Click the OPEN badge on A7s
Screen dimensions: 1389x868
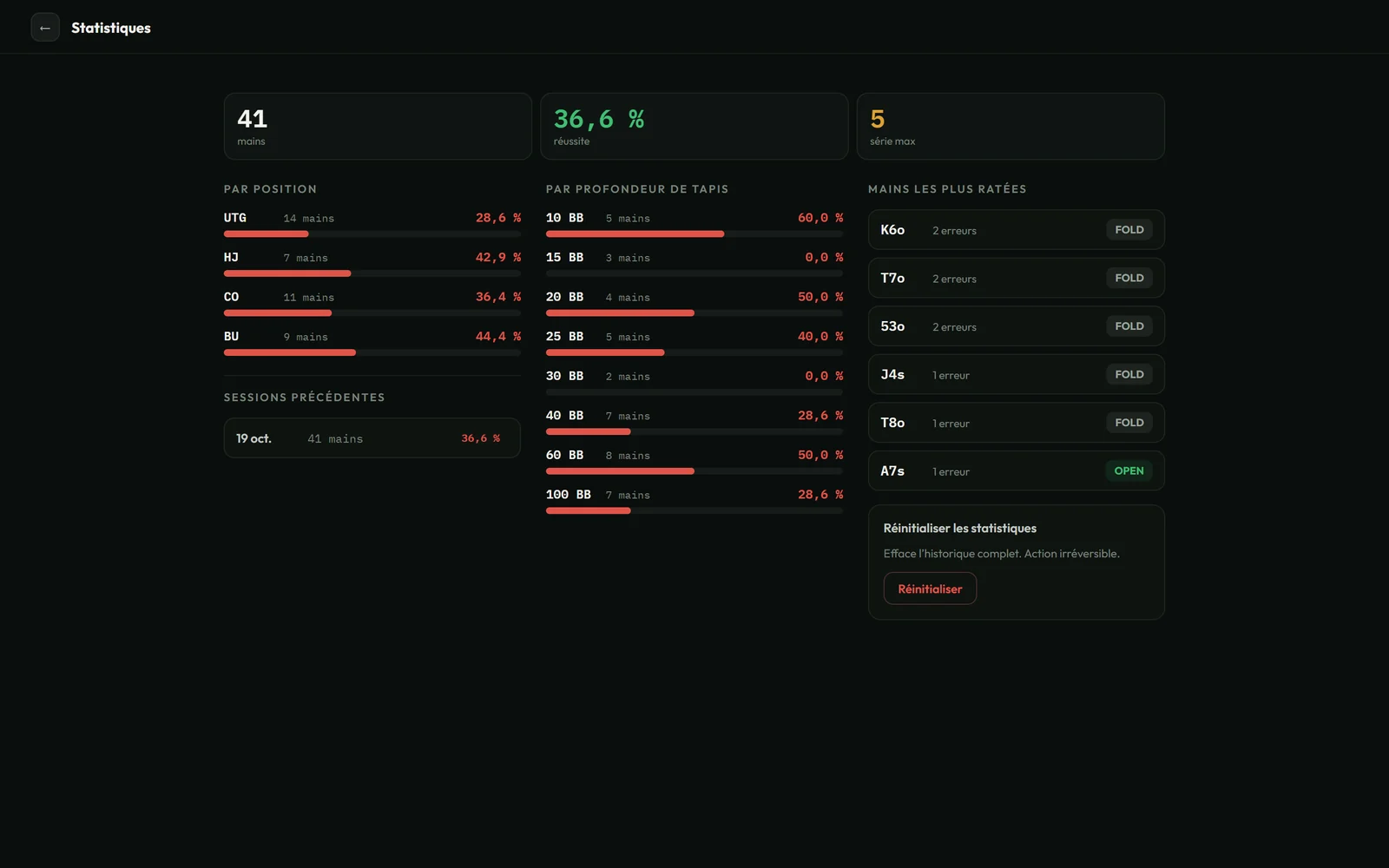click(x=1129, y=470)
